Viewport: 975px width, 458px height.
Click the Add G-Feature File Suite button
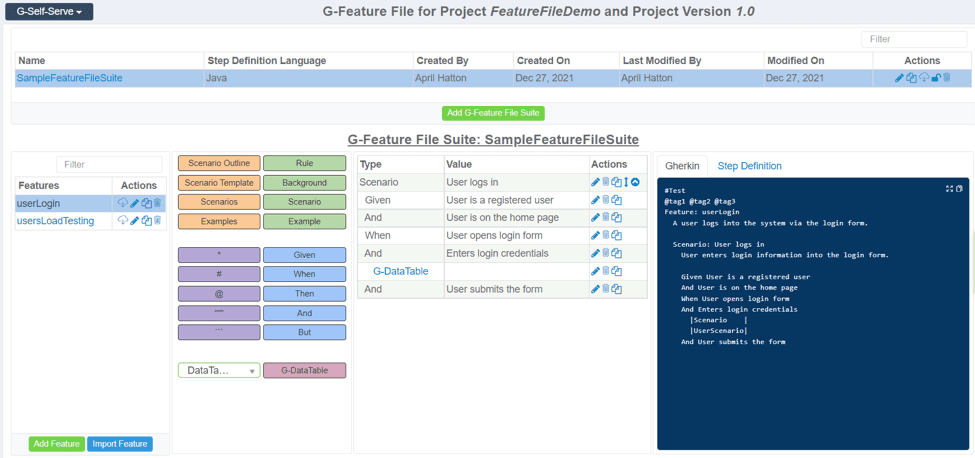pos(493,113)
